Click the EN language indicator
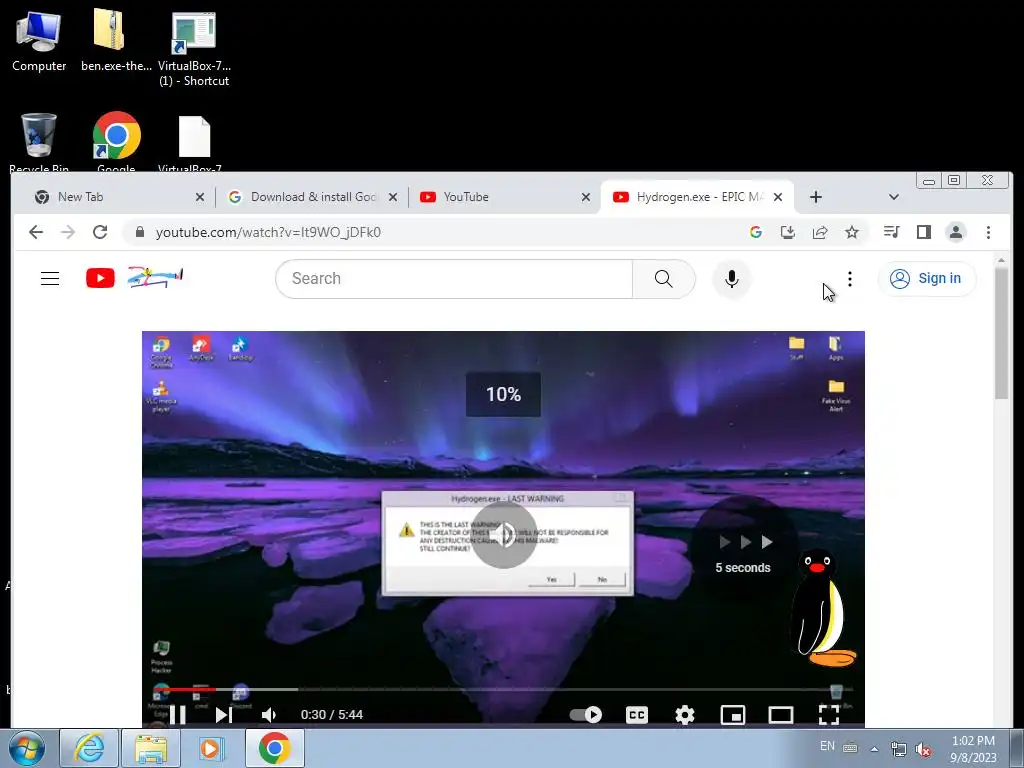This screenshot has height=768, width=1024. (x=827, y=746)
